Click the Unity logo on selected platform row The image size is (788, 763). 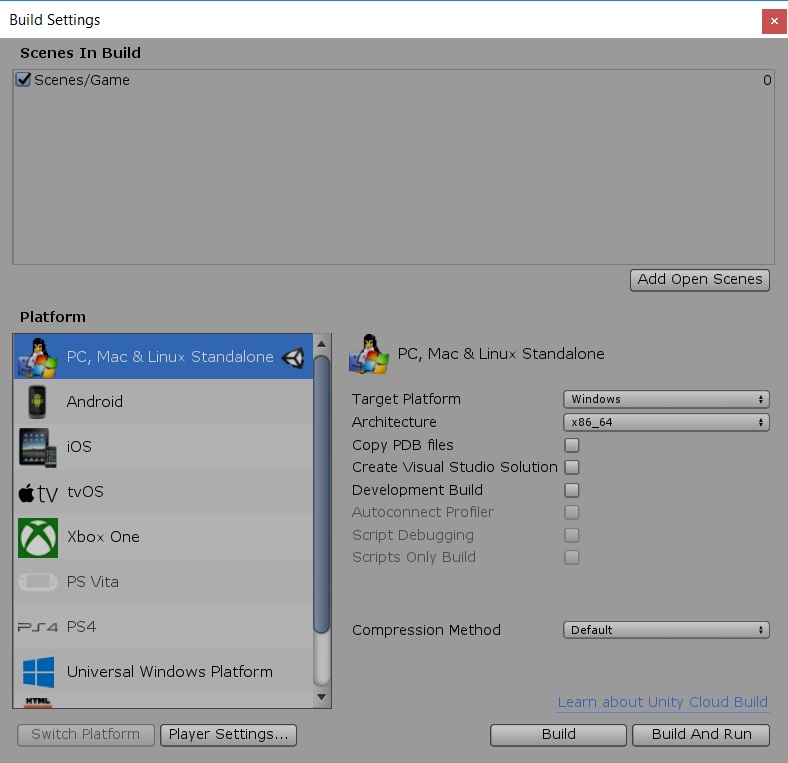tap(293, 357)
